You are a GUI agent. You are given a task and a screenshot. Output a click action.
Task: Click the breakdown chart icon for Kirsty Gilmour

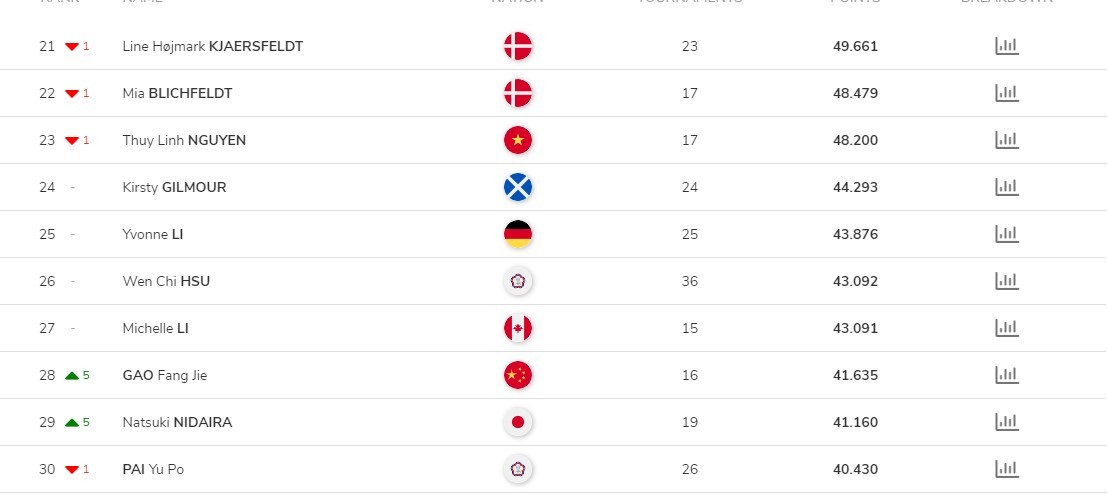click(1007, 187)
